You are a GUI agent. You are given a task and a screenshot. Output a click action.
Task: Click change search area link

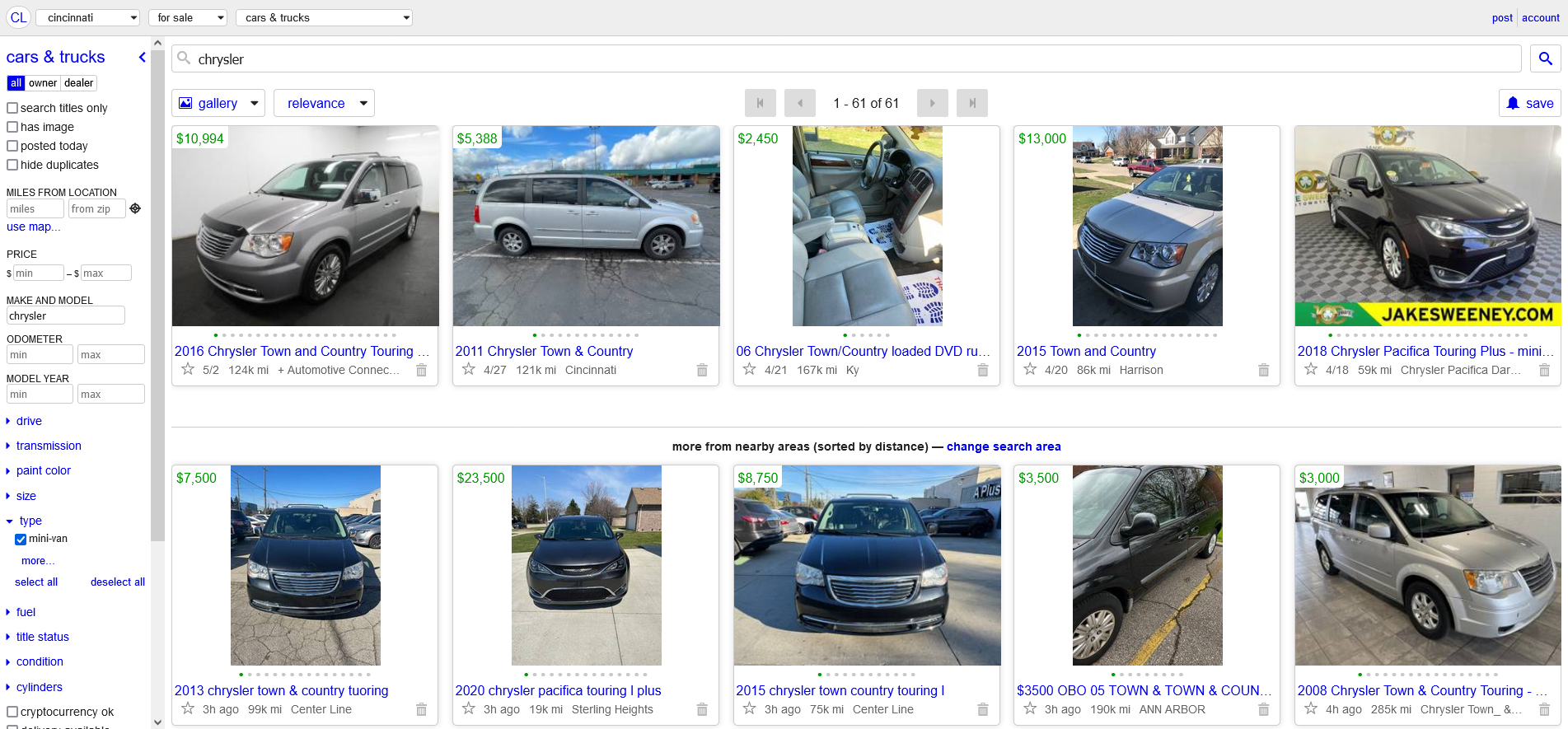(x=1004, y=446)
